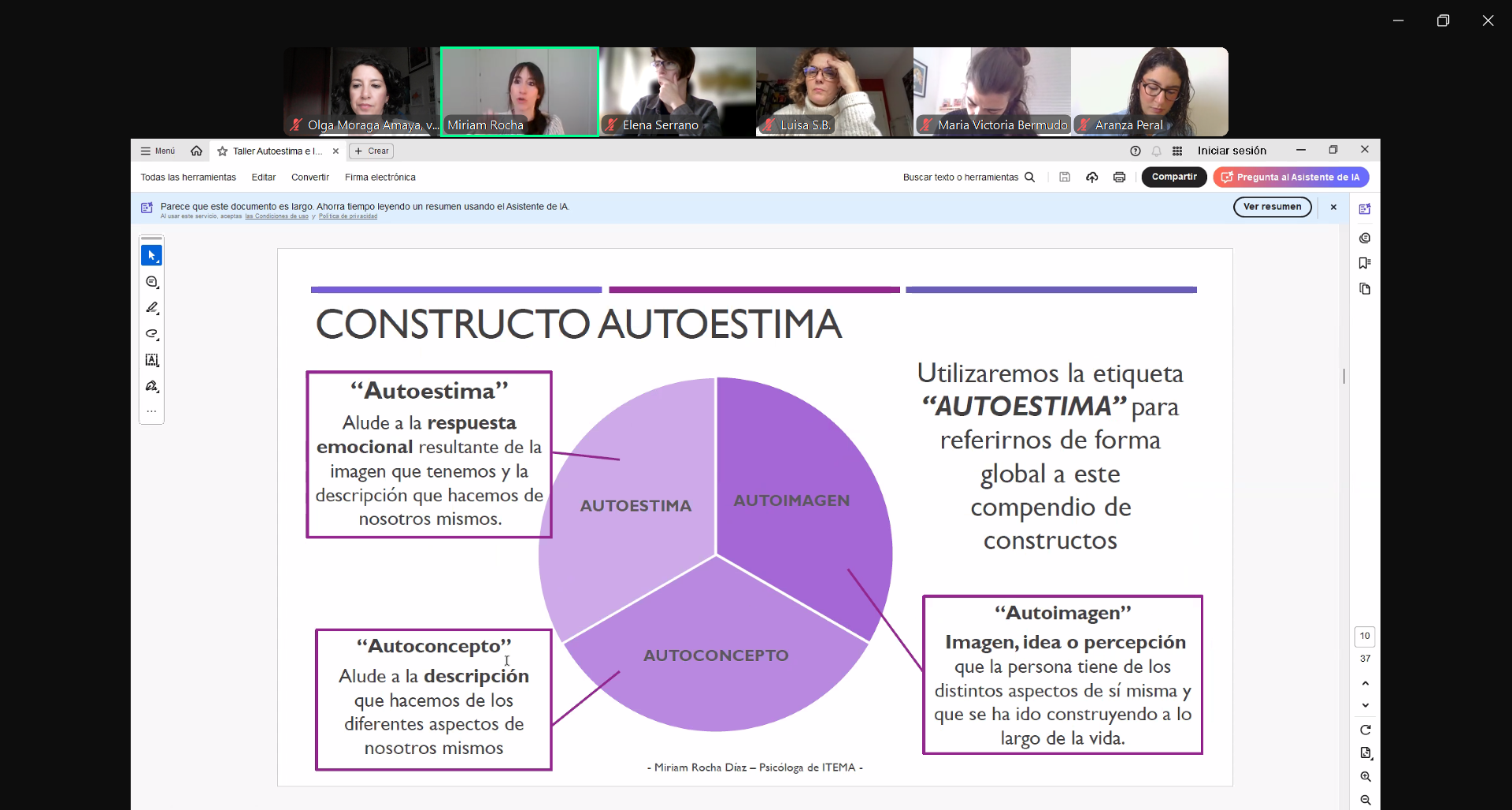This screenshot has width=1512, height=810.
Task: Select the highlight pen tool
Action: (x=152, y=308)
